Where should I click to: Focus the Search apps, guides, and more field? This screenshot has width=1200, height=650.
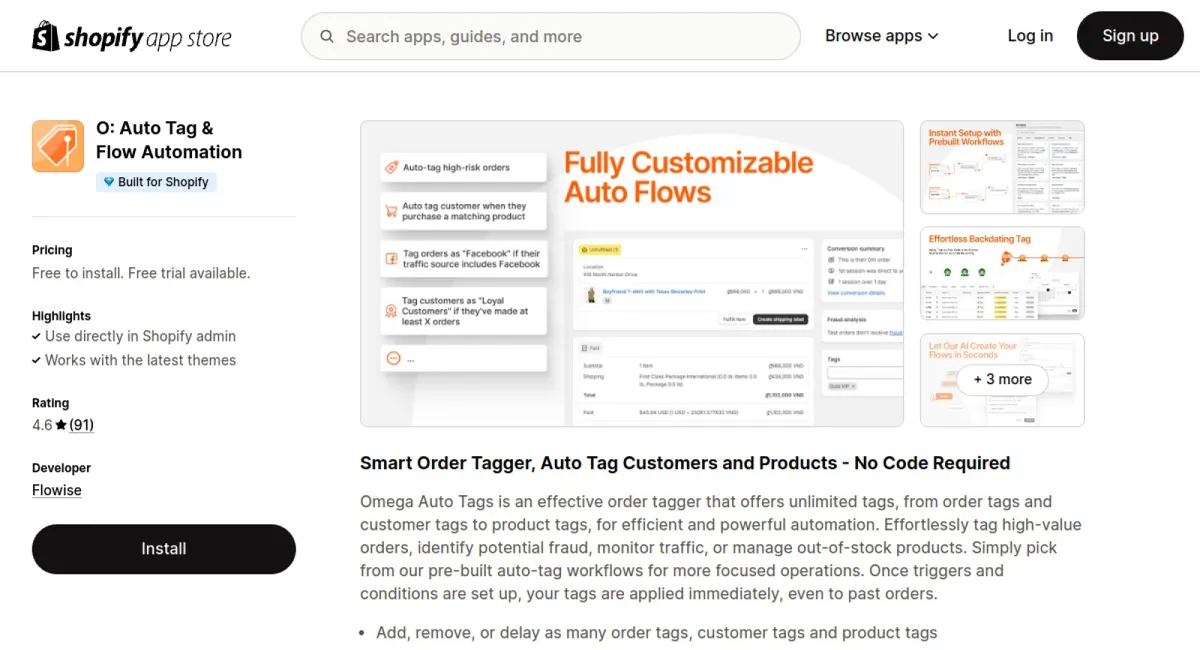pyautogui.click(x=551, y=37)
